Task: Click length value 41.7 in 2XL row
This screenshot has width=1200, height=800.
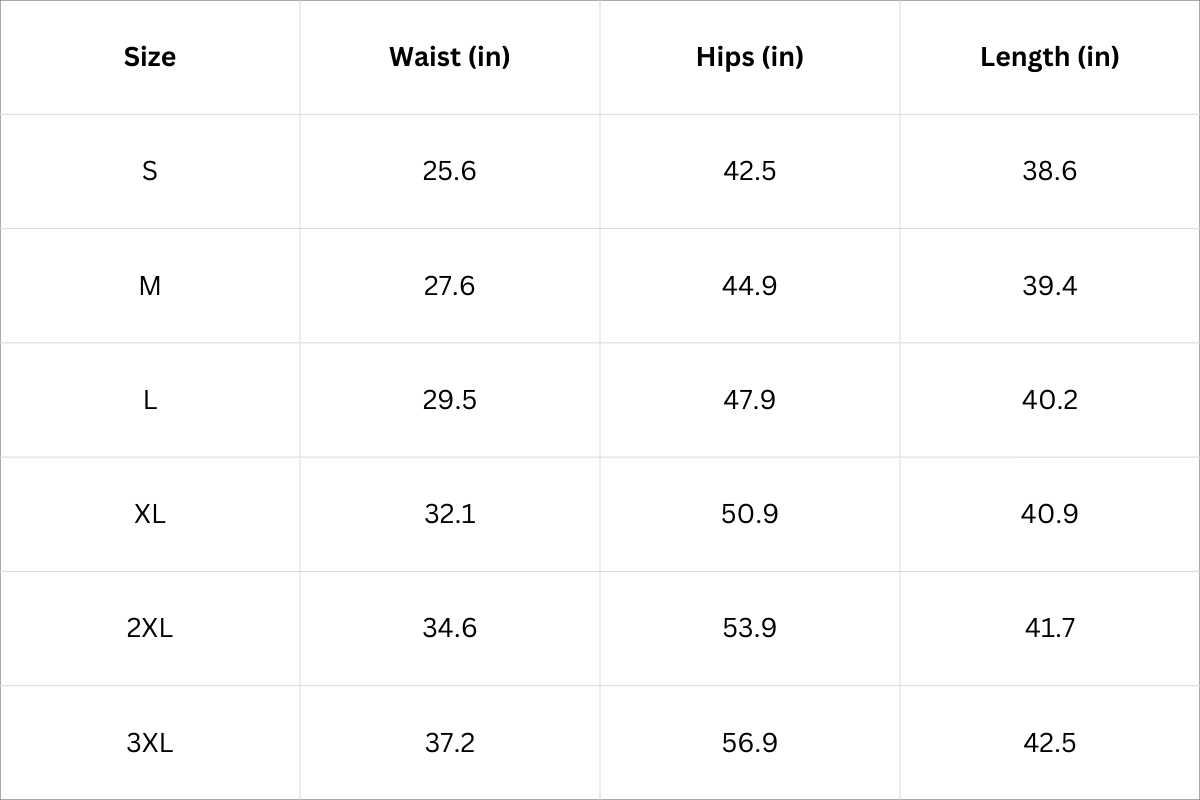Action: tap(1049, 628)
